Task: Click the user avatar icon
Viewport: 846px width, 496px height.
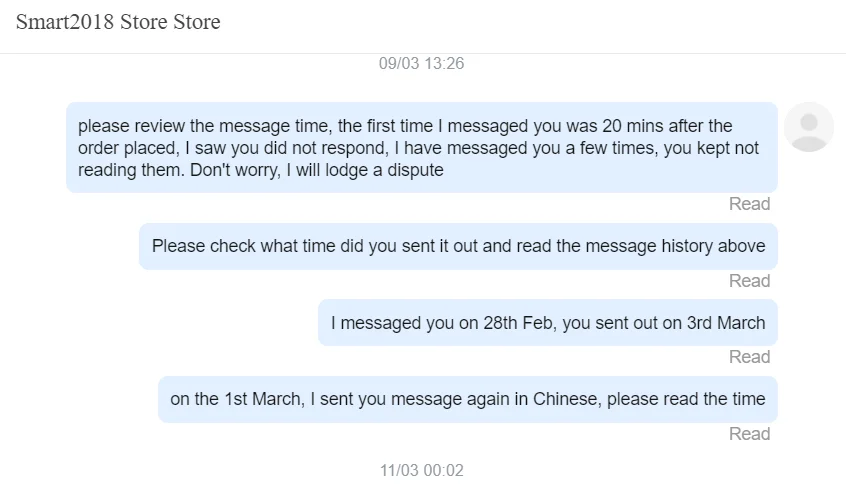Action: pyautogui.click(x=808, y=127)
